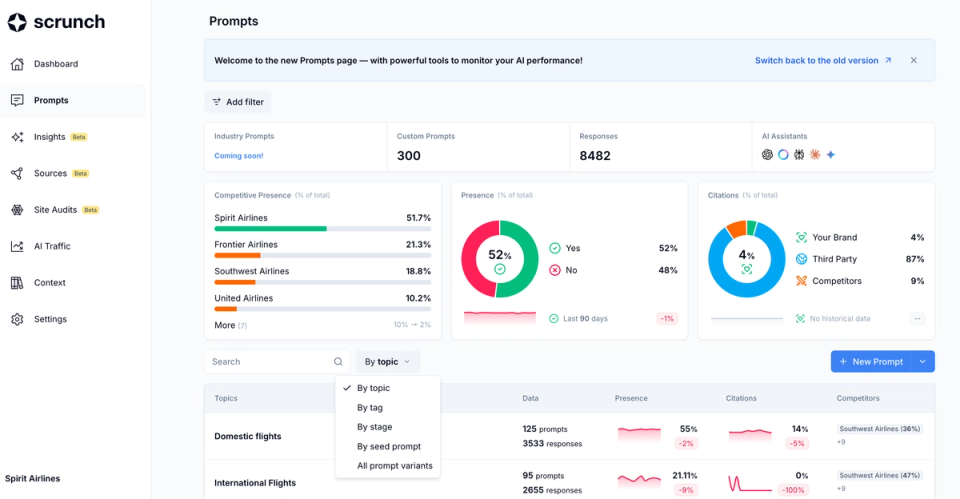The image size is (960, 499).
Task: Click the Custom Prompts 300 value
Action: 408,156
